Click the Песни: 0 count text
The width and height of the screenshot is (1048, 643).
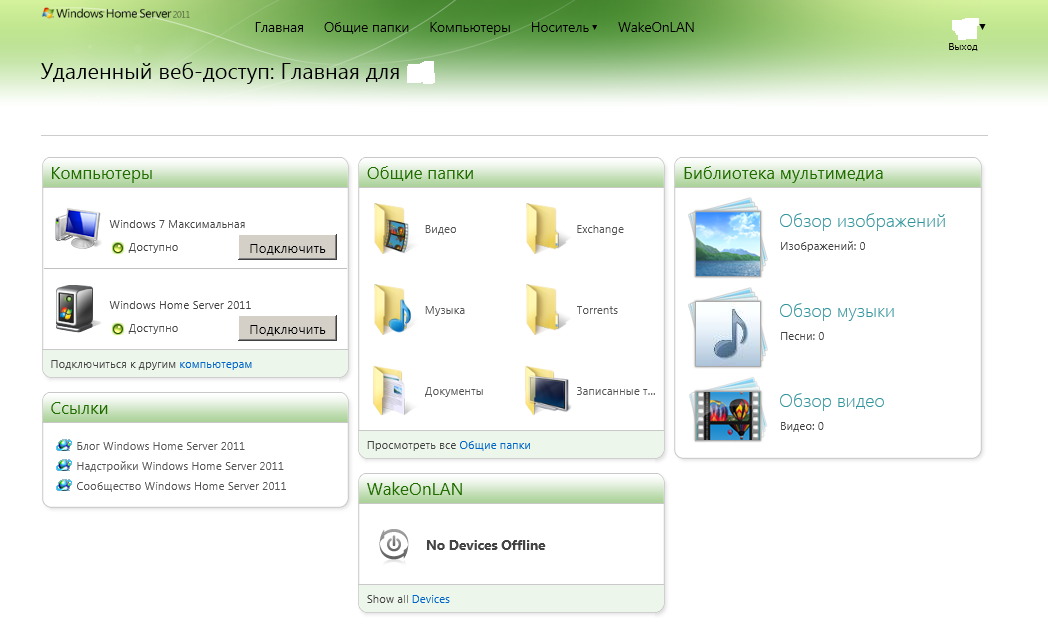[801, 336]
